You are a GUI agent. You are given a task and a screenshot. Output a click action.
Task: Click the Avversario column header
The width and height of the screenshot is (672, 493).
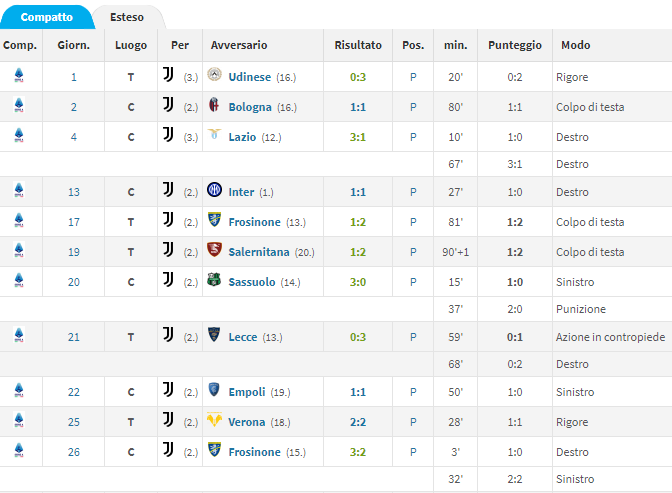(x=239, y=45)
